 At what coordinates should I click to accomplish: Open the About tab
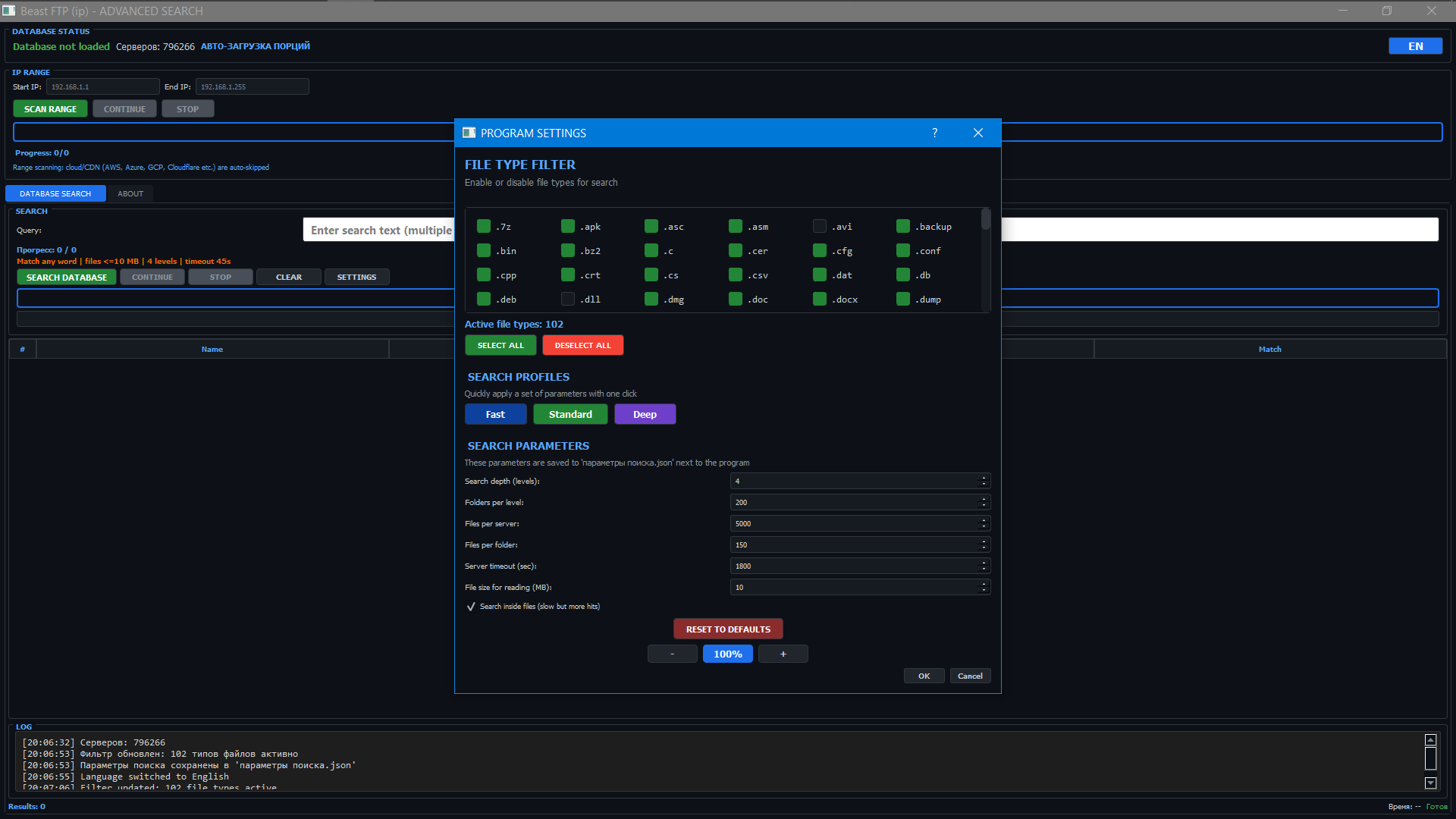tap(130, 193)
